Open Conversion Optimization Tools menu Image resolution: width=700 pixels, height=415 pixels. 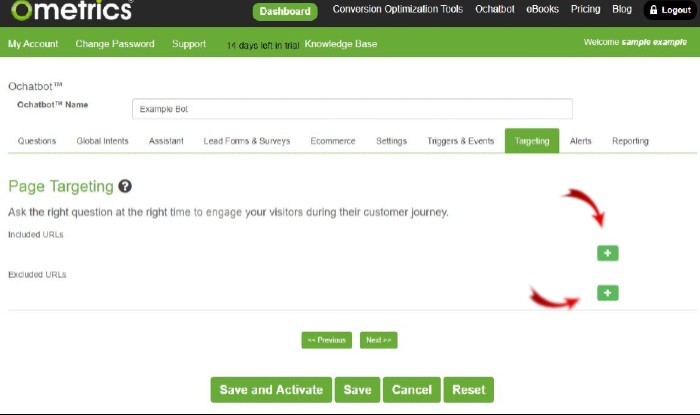(398, 9)
